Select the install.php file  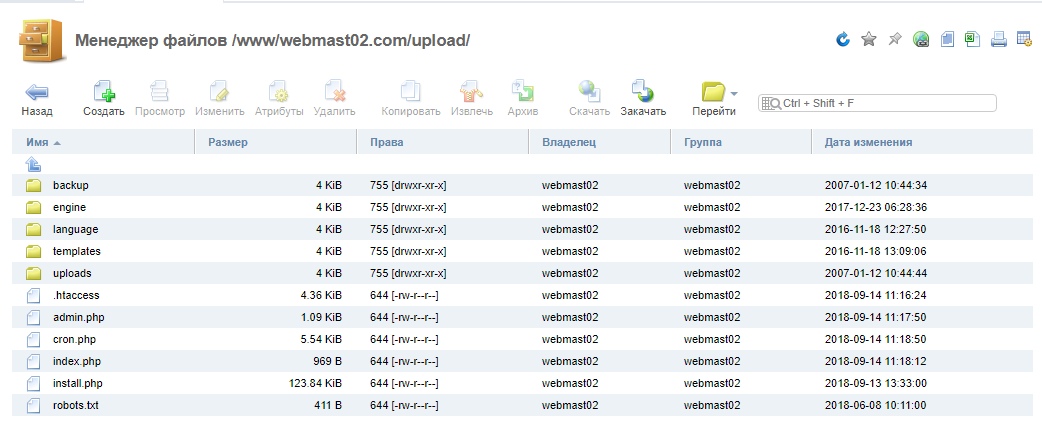[77, 383]
